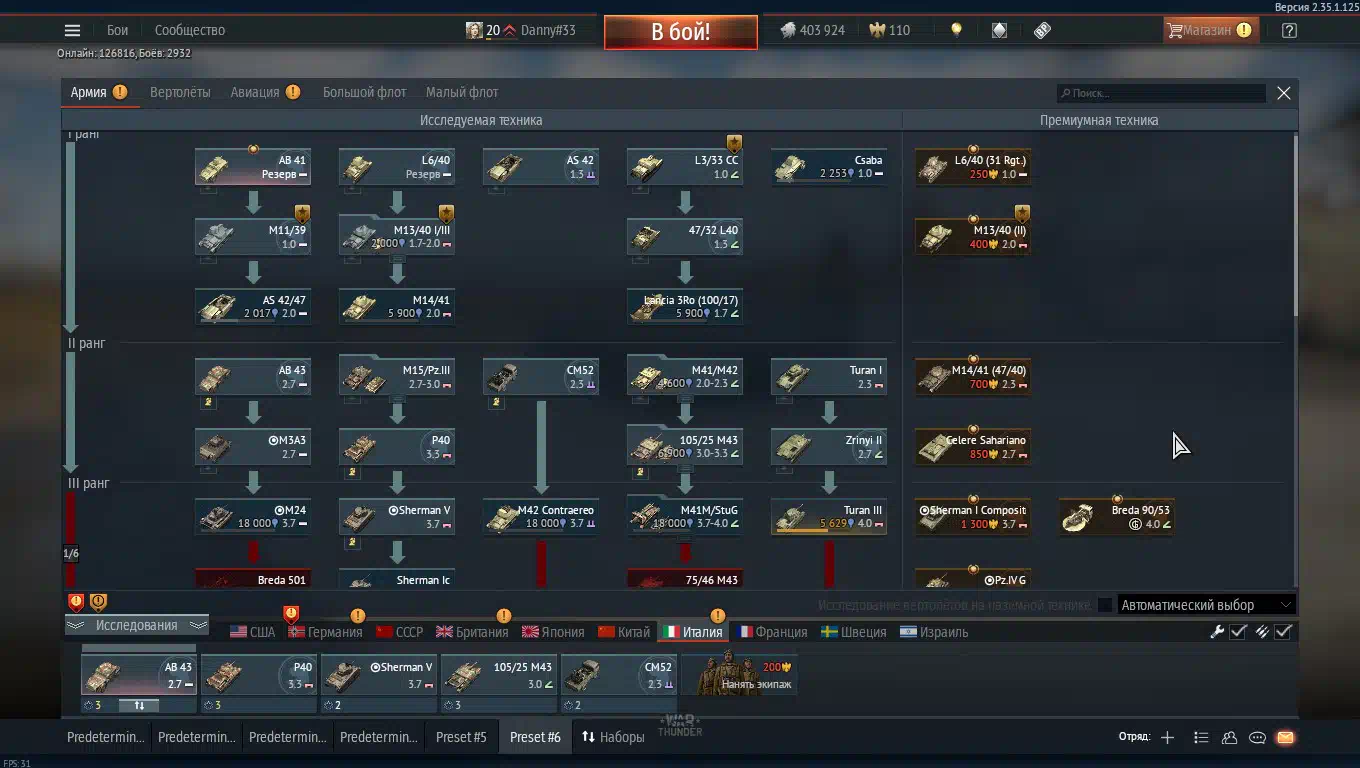Select the Sherman V crew slot

click(x=379, y=675)
